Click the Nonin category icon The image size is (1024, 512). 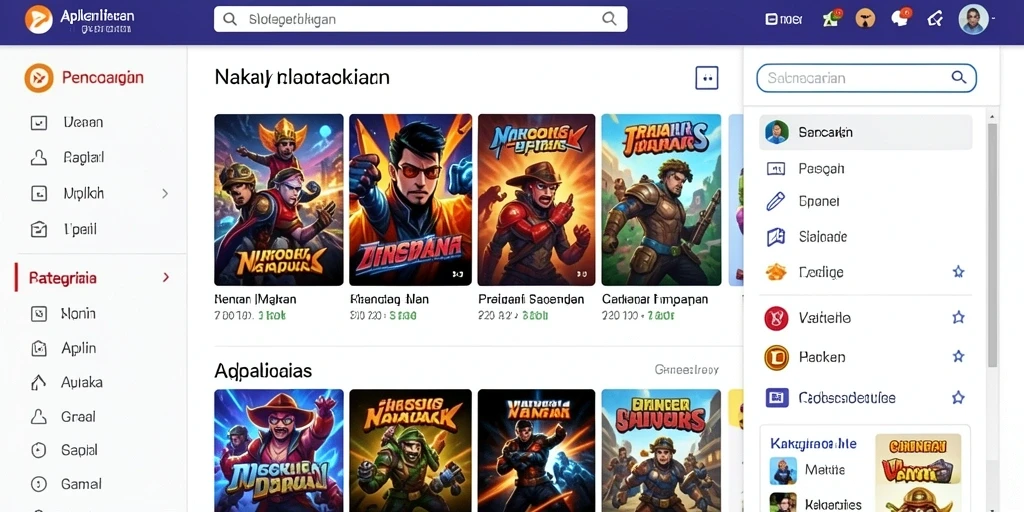[x=39, y=314]
